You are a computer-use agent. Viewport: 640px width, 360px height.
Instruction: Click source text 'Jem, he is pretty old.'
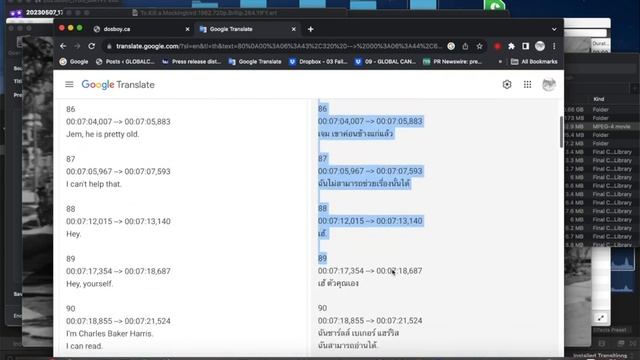coord(102,134)
